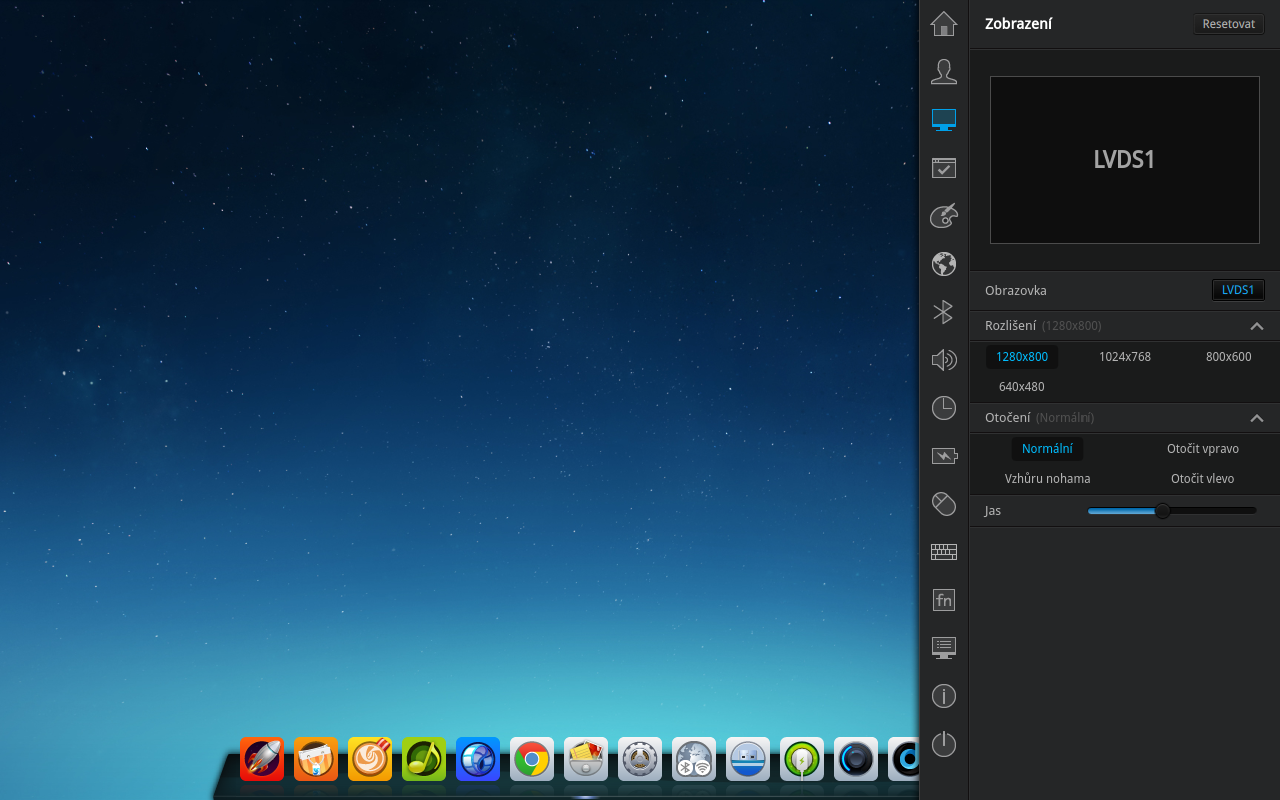Open the Display settings icon in sidebar
The image size is (1280, 800).
[x=943, y=119]
